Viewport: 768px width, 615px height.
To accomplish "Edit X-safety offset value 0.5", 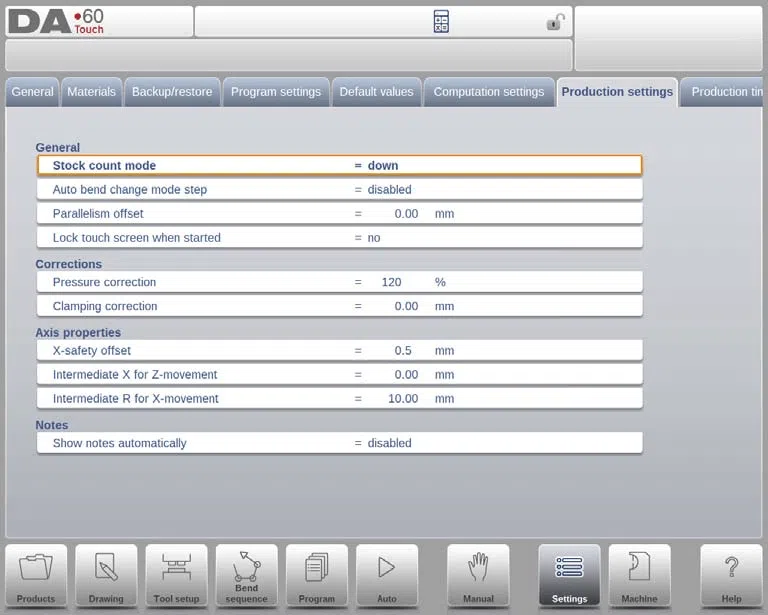I will click(403, 351).
